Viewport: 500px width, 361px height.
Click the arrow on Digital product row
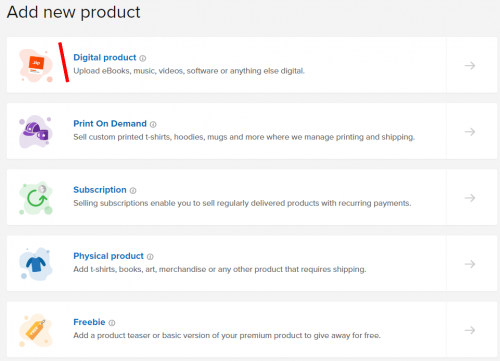pos(470,66)
